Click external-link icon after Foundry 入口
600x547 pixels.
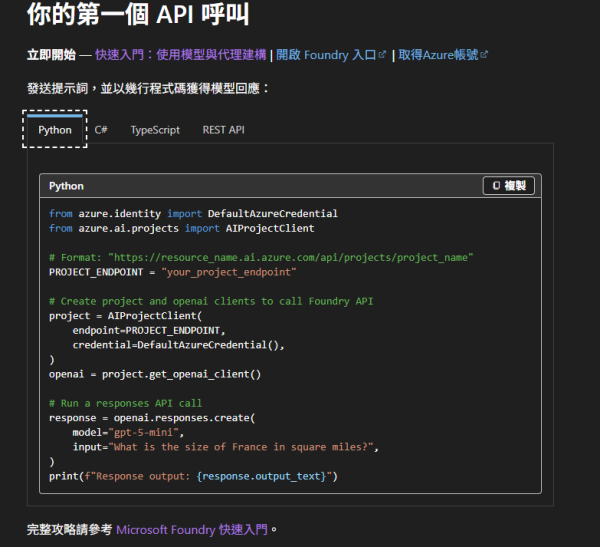point(382,54)
